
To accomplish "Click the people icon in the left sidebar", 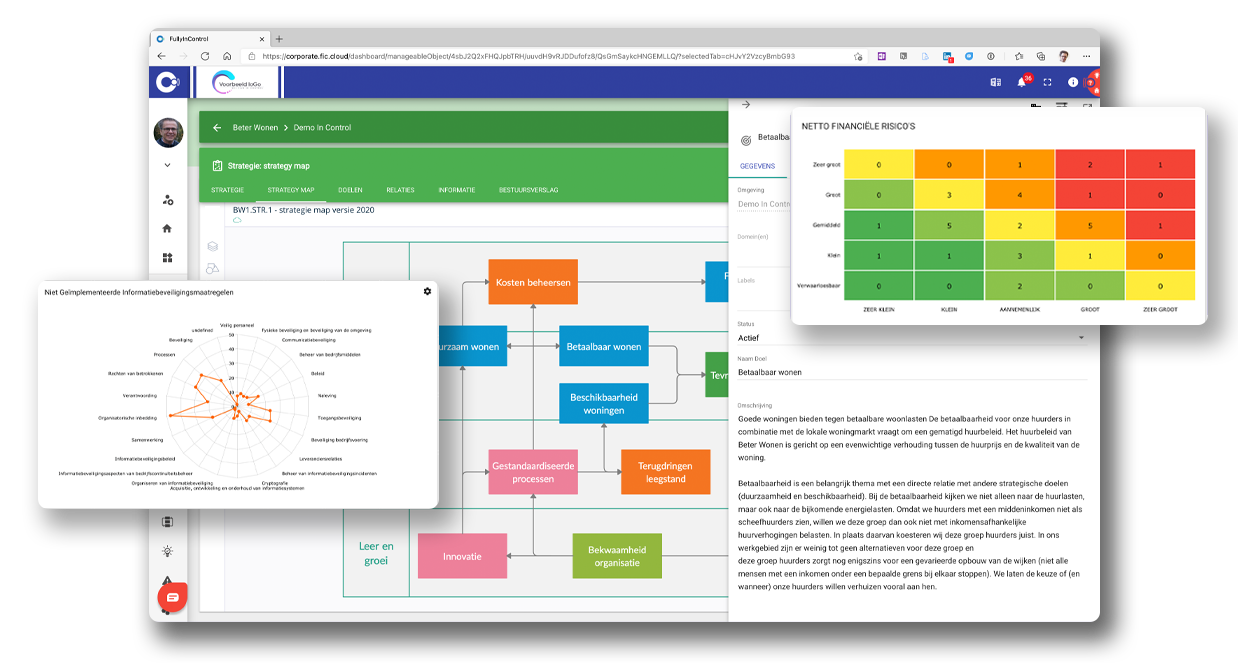I will coord(168,200).
